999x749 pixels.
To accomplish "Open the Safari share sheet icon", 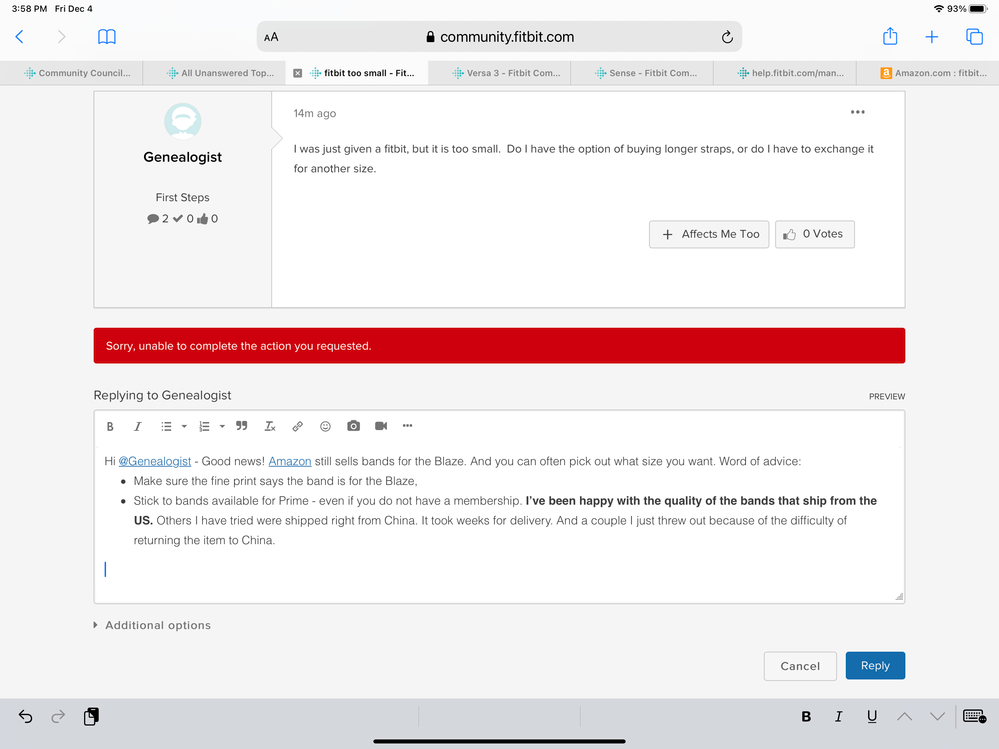I will [x=890, y=36].
